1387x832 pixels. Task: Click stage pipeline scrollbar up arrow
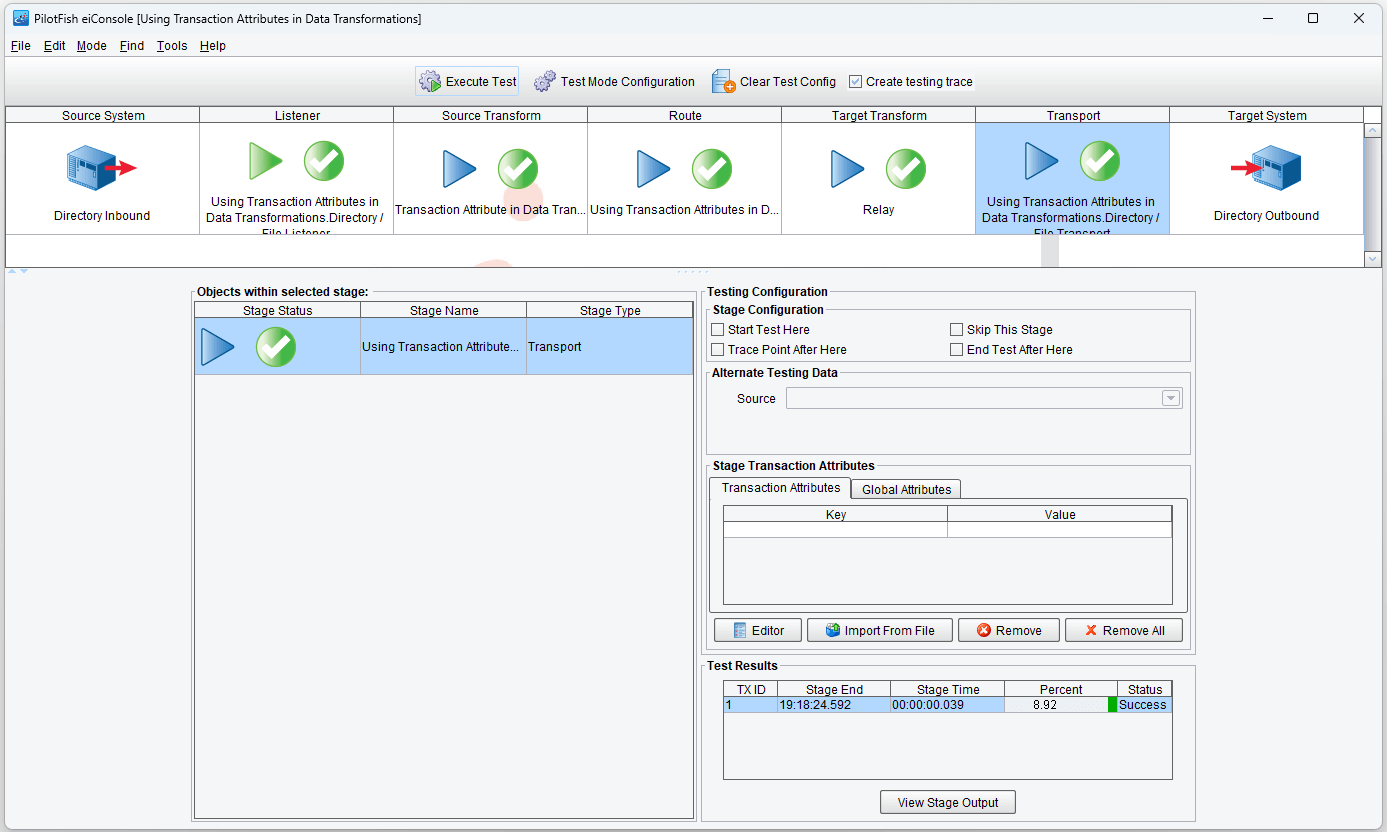1372,130
